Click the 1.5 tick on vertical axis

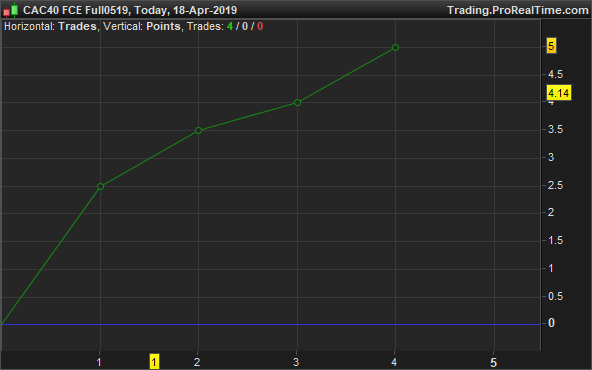(555, 240)
